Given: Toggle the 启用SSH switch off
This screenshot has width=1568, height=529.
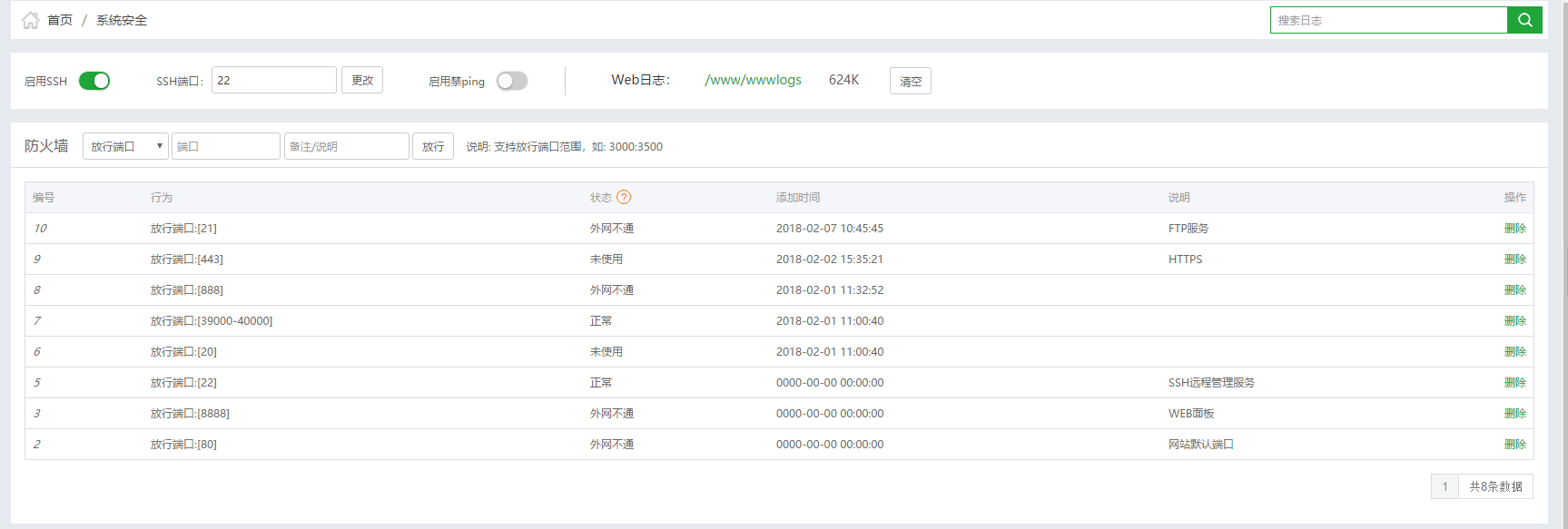Looking at the screenshot, I should tap(94, 81).
